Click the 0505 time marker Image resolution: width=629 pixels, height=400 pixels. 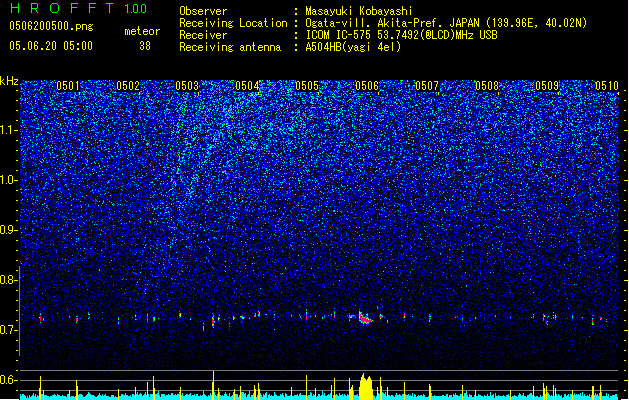point(307,86)
